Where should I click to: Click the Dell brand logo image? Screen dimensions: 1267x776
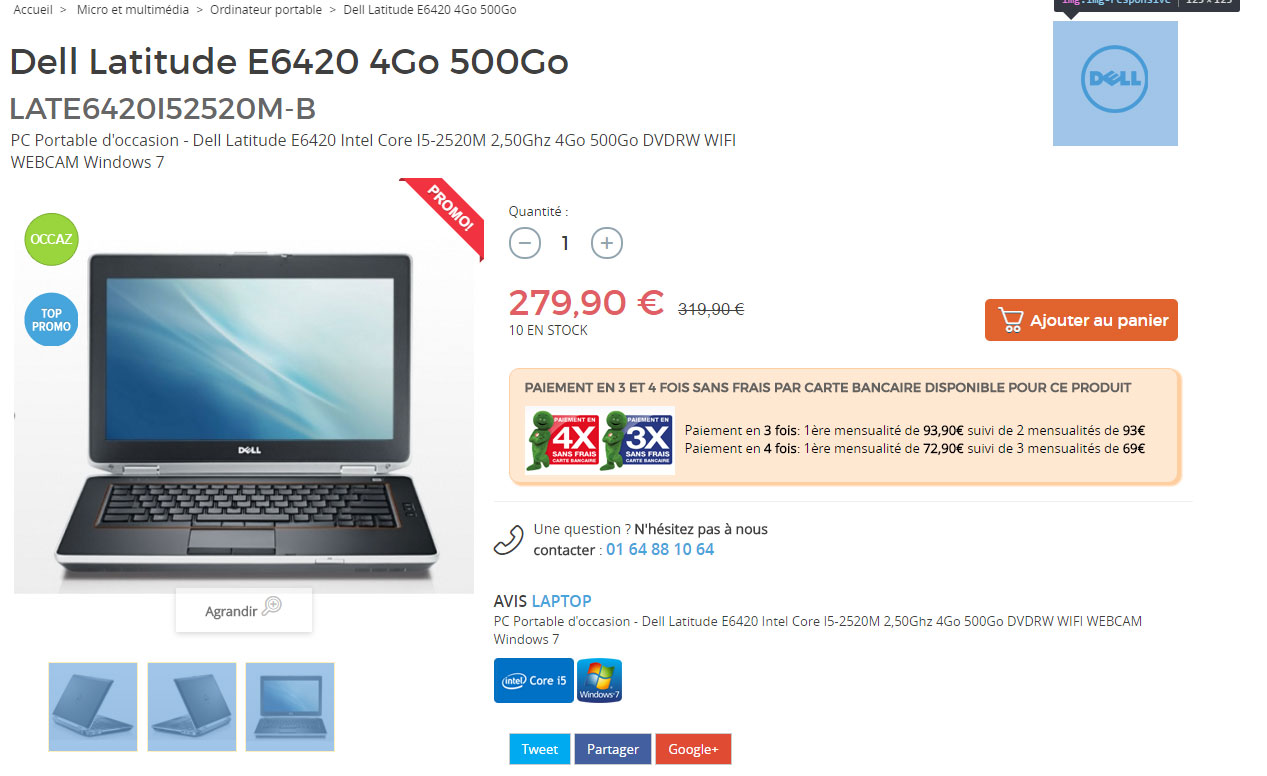(x=1115, y=83)
